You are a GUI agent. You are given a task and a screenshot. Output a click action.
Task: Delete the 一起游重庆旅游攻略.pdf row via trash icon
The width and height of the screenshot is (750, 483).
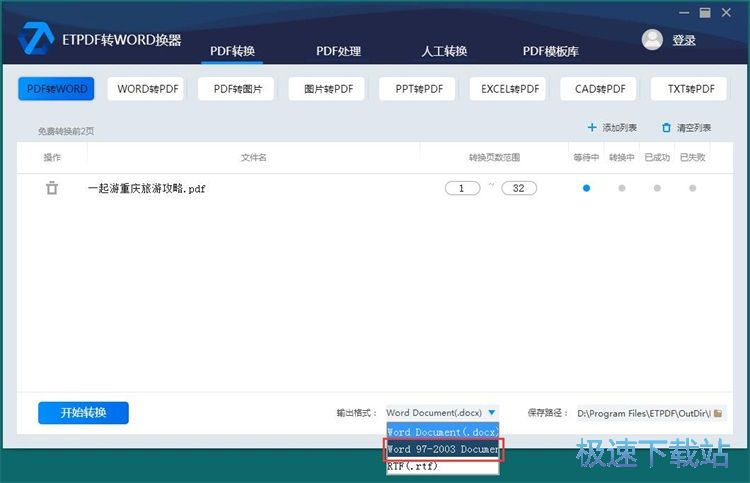tap(52, 188)
